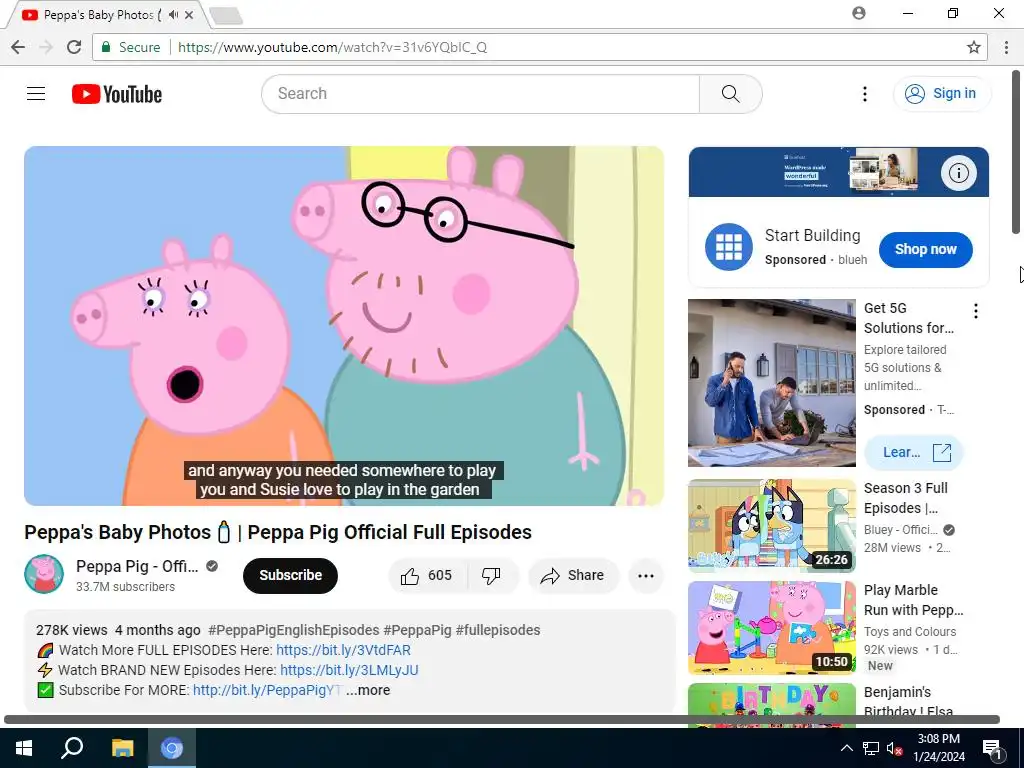Click the vertical page scrollbar thumb
Image resolution: width=1024 pixels, height=768 pixels.
[1016, 152]
